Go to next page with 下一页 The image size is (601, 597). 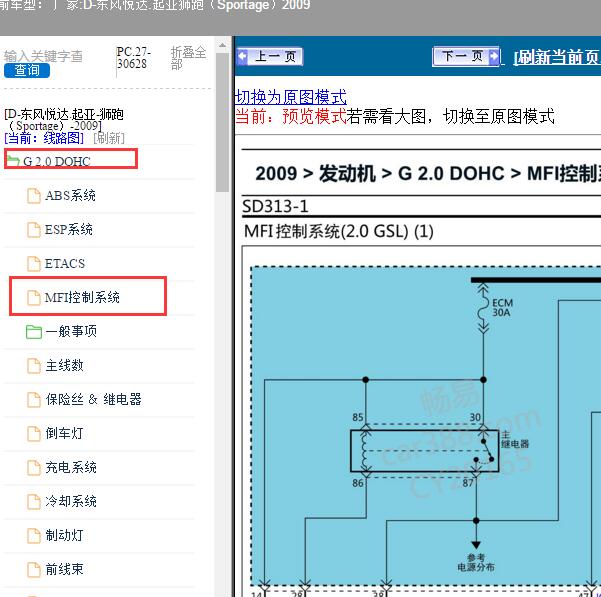pos(466,56)
